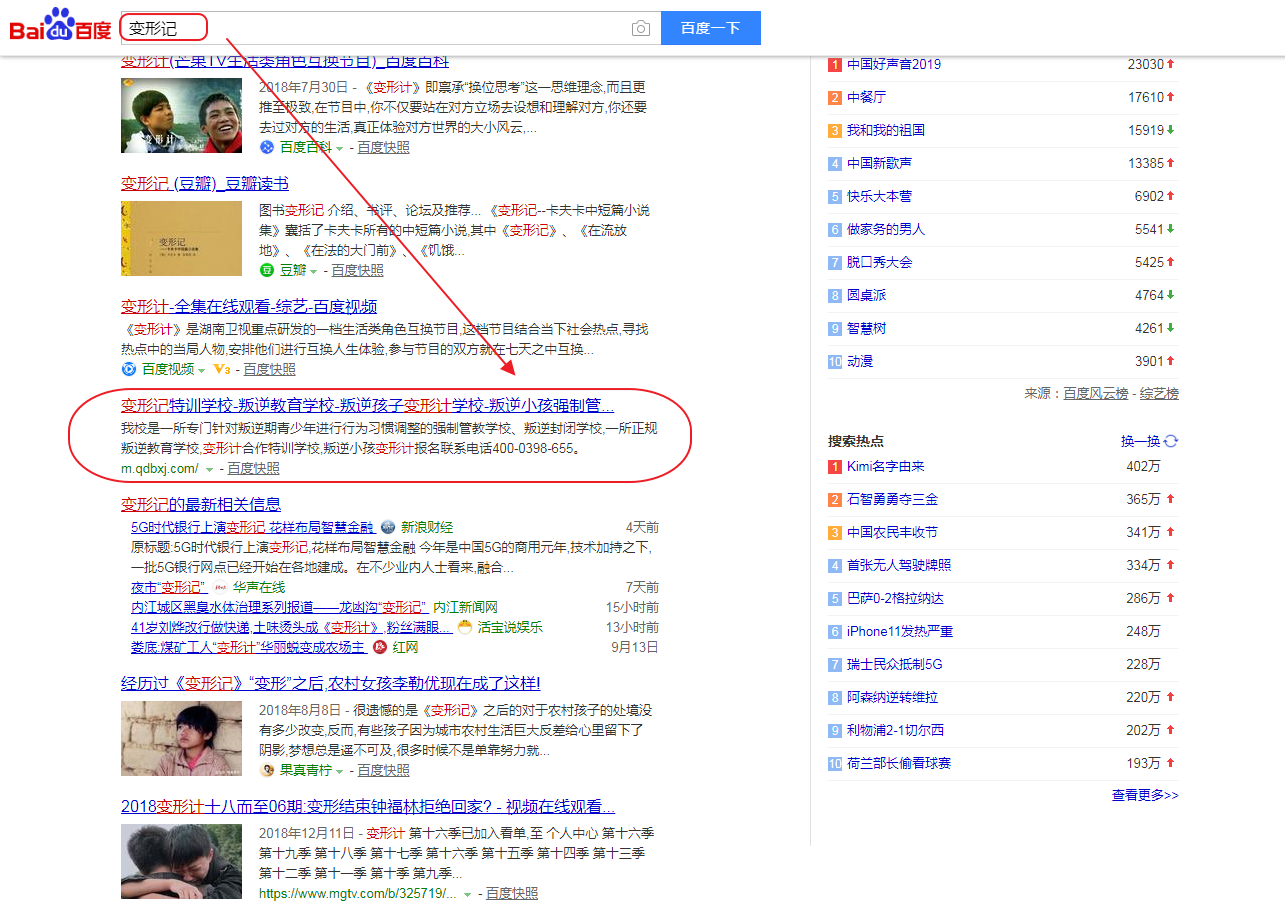This screenshot has height=911, width=1285.
Task: Click the 百度视频 source icon
Action: (129, 369)
